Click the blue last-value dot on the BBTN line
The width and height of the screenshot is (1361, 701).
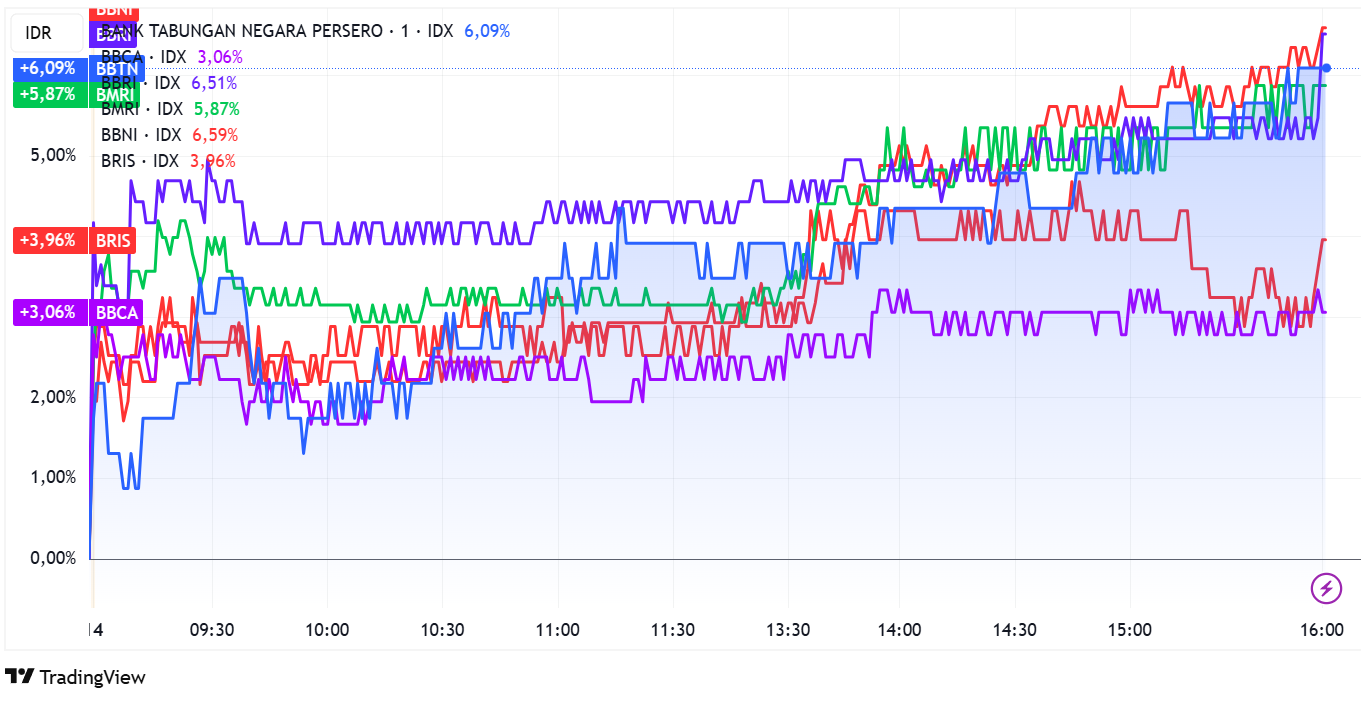[x=1326, y=68]
